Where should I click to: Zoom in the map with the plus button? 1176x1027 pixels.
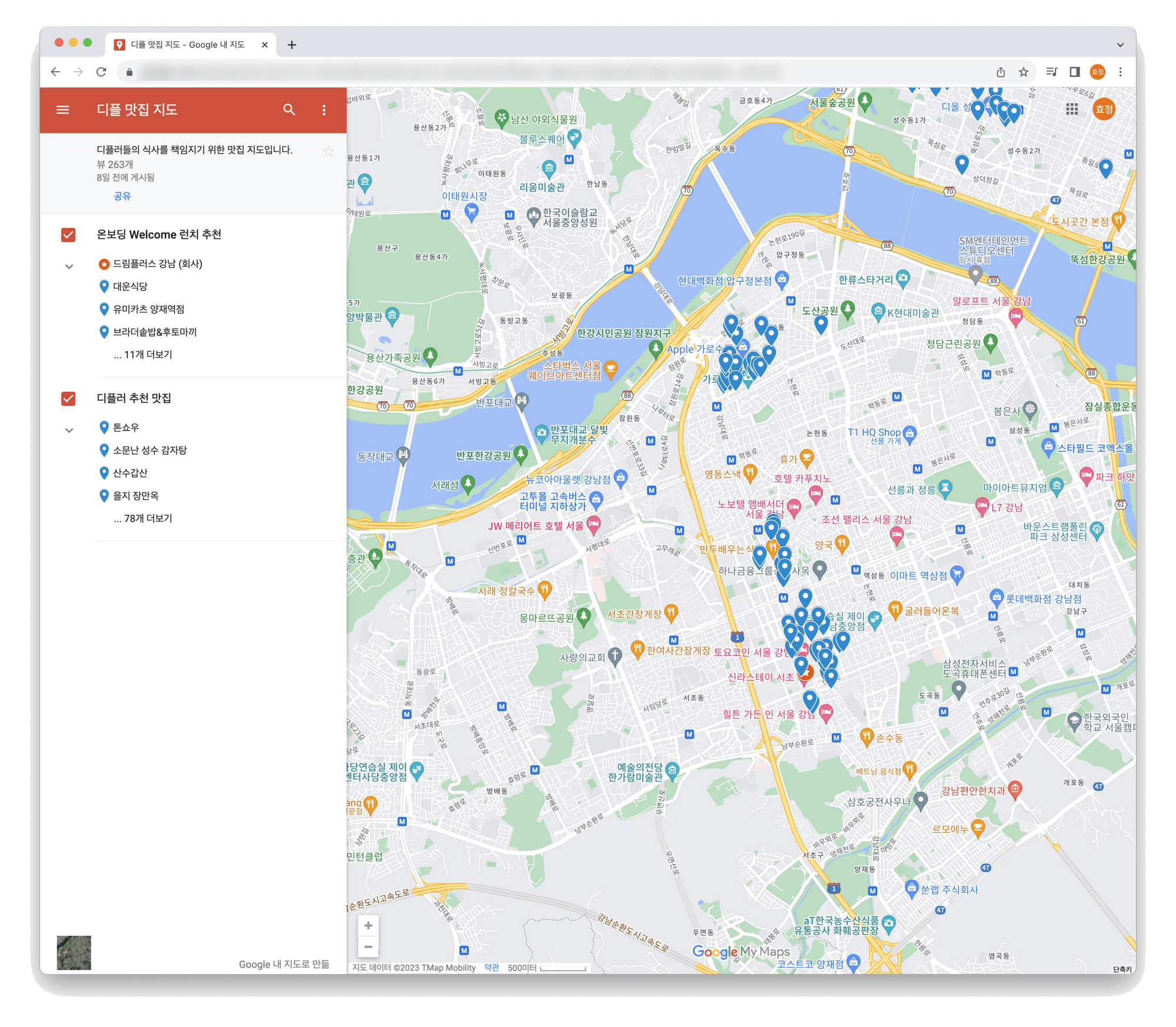tap(368, 926)
